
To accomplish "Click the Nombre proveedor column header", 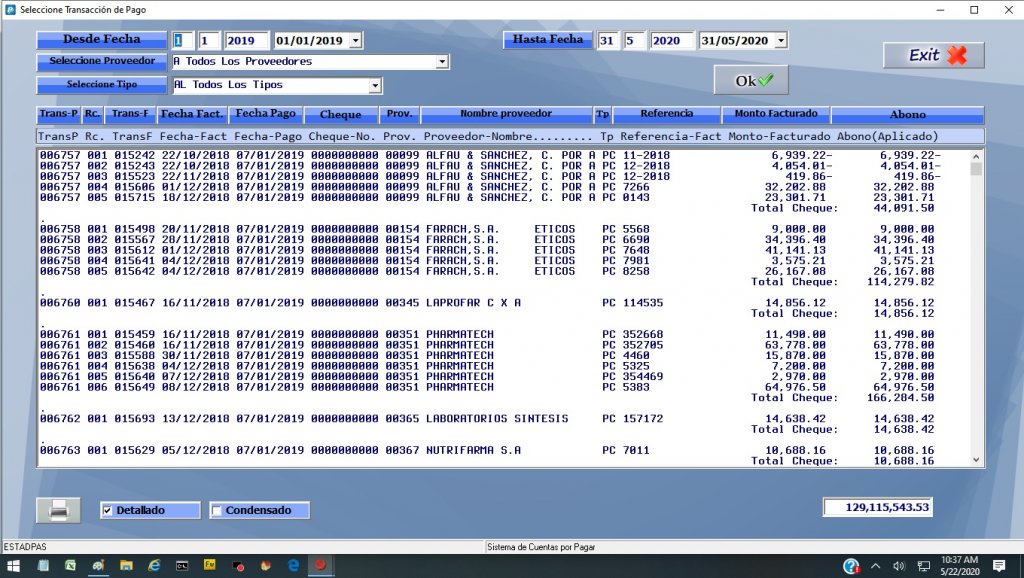I will 505,115.
